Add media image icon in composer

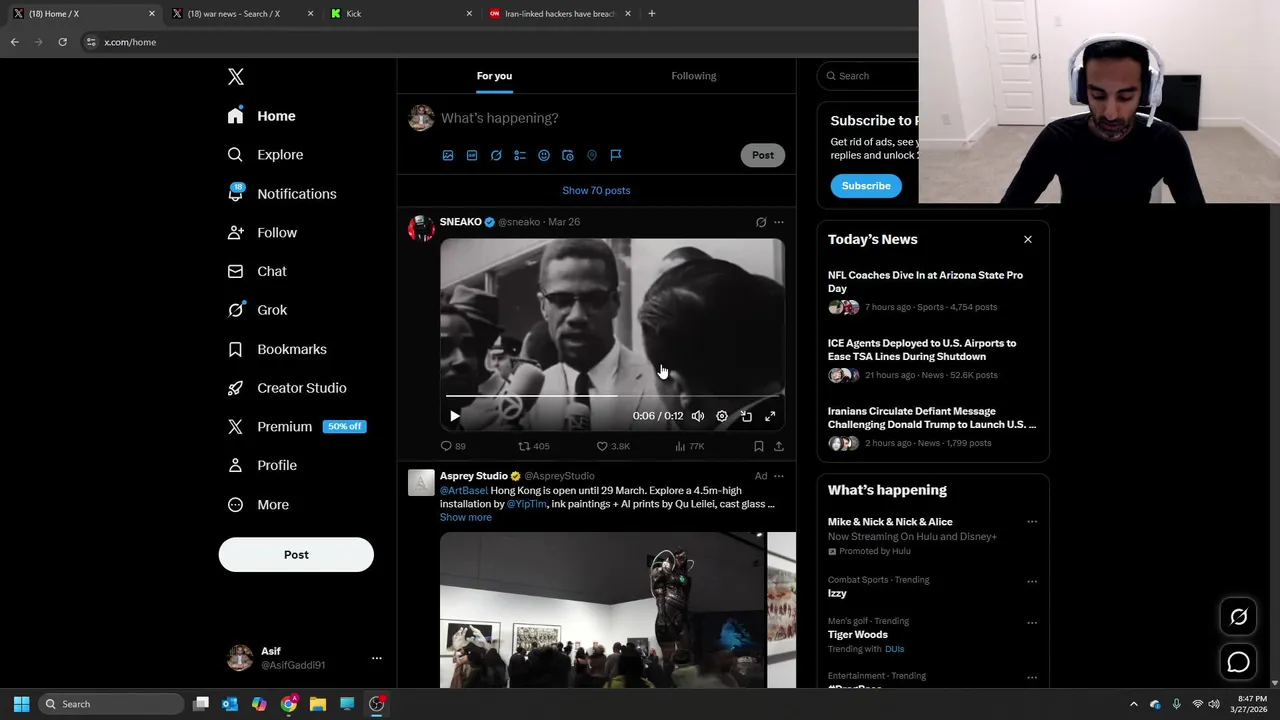448,155
